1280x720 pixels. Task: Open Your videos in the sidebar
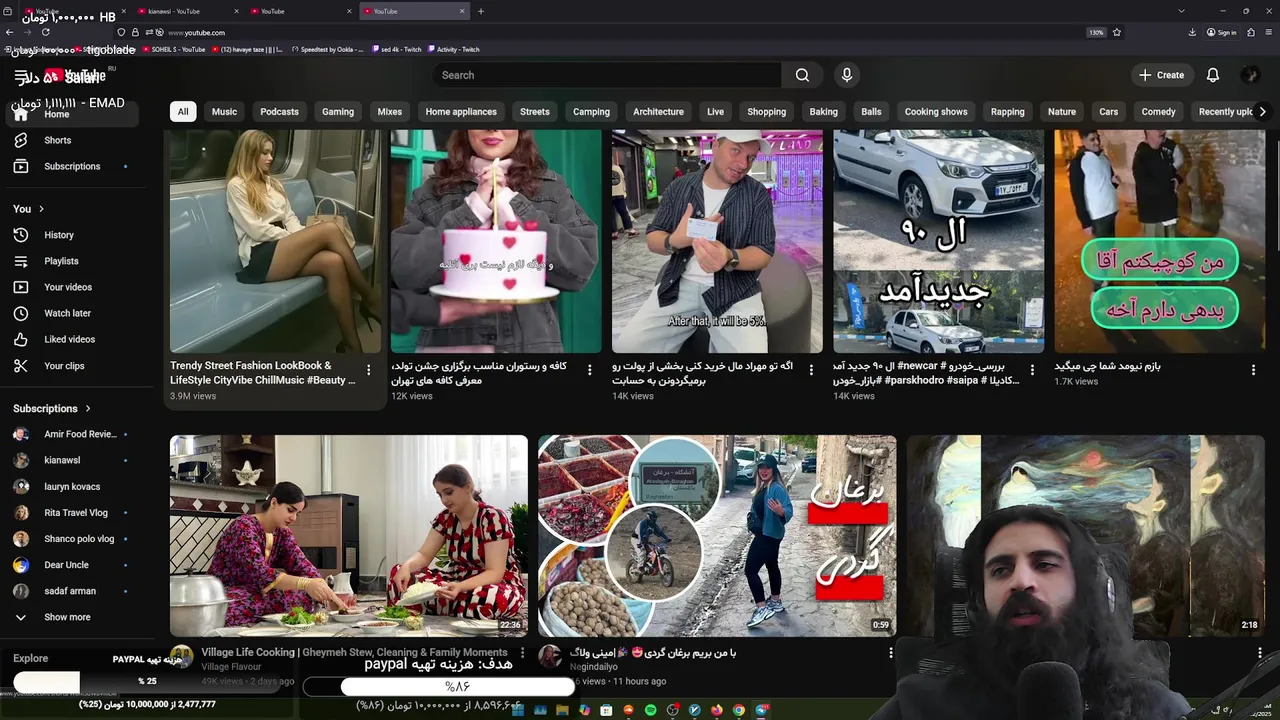(x=70, y=287)
